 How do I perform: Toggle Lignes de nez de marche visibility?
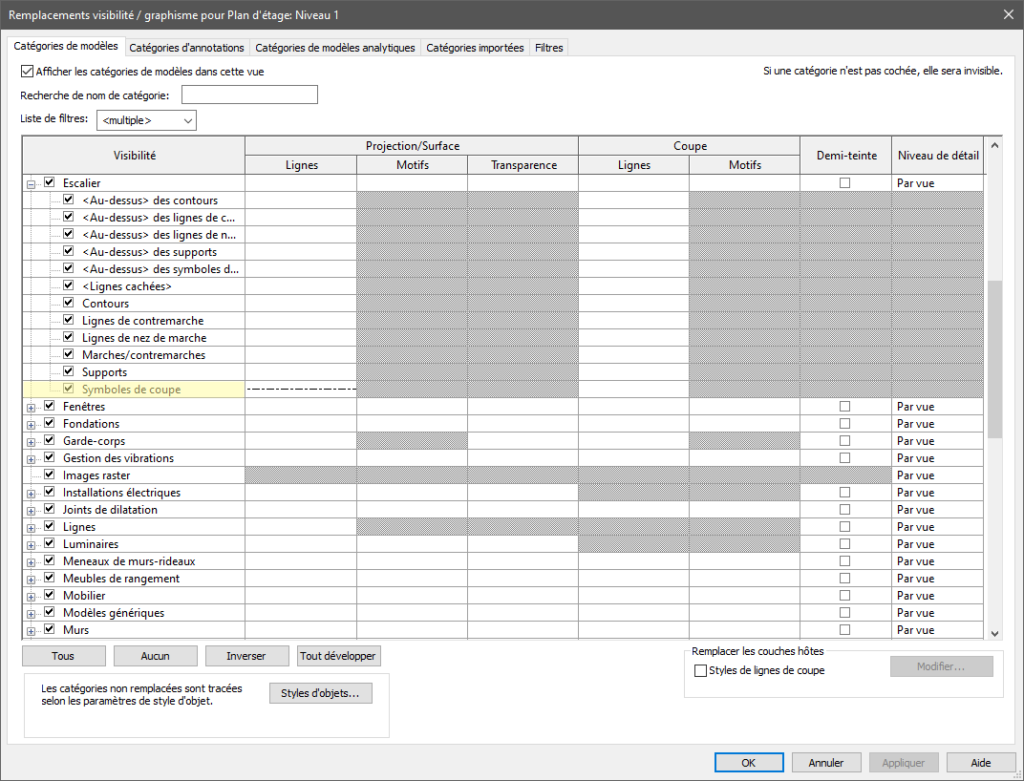coord(68,338)
